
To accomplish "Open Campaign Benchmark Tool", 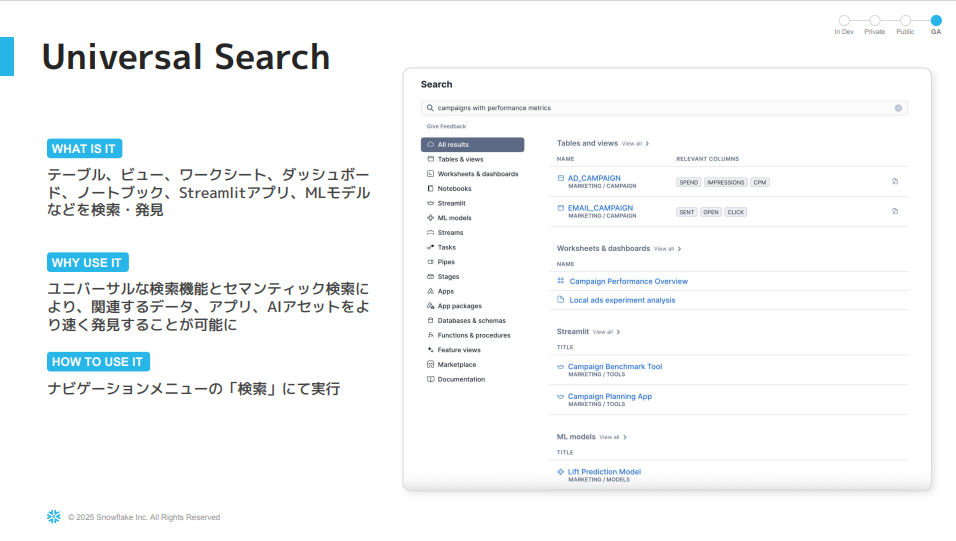I will 615,367.
